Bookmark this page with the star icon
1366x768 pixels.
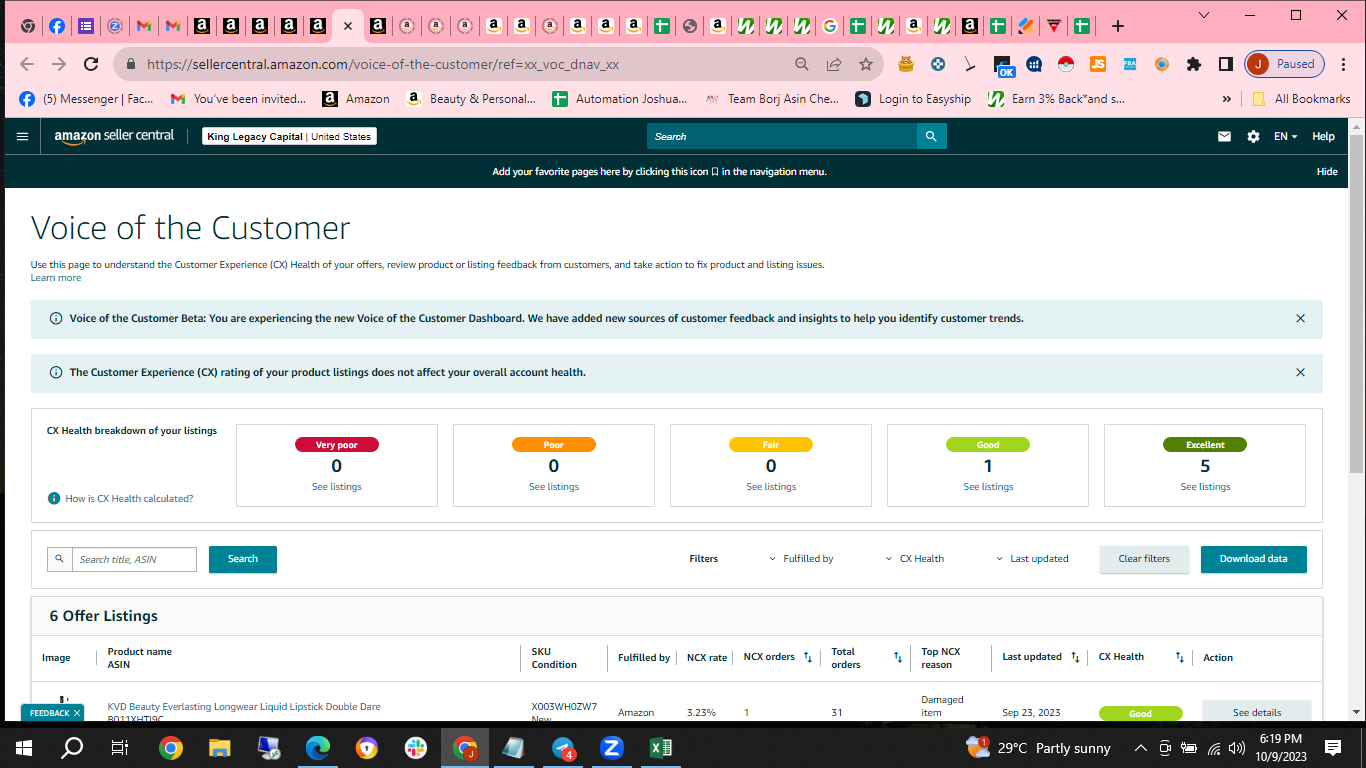pos(866,64)
